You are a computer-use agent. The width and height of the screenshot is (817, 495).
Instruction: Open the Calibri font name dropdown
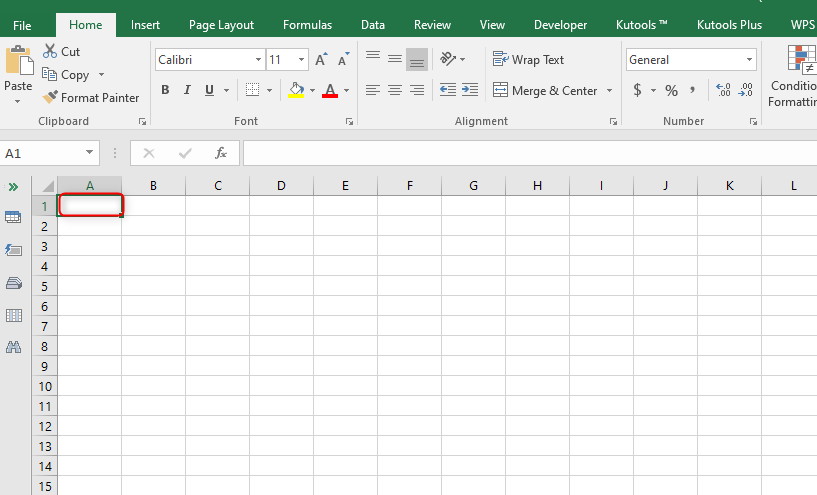coord(258,60)
